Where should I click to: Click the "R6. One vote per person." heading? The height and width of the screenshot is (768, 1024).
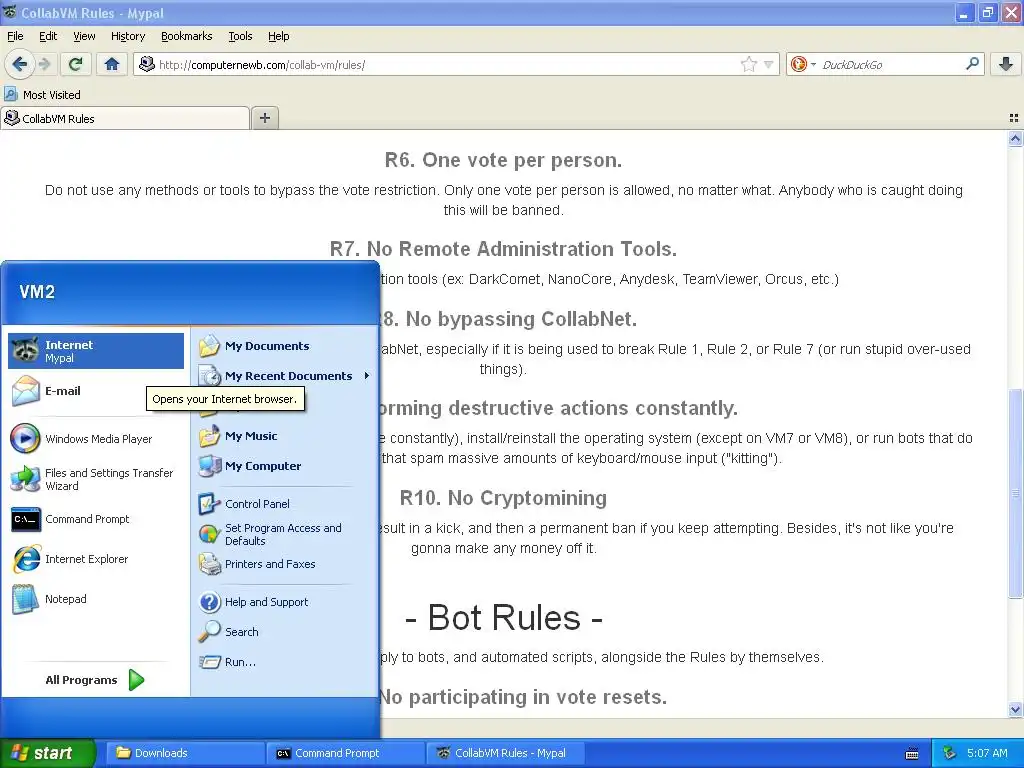(x=503, y=160)
